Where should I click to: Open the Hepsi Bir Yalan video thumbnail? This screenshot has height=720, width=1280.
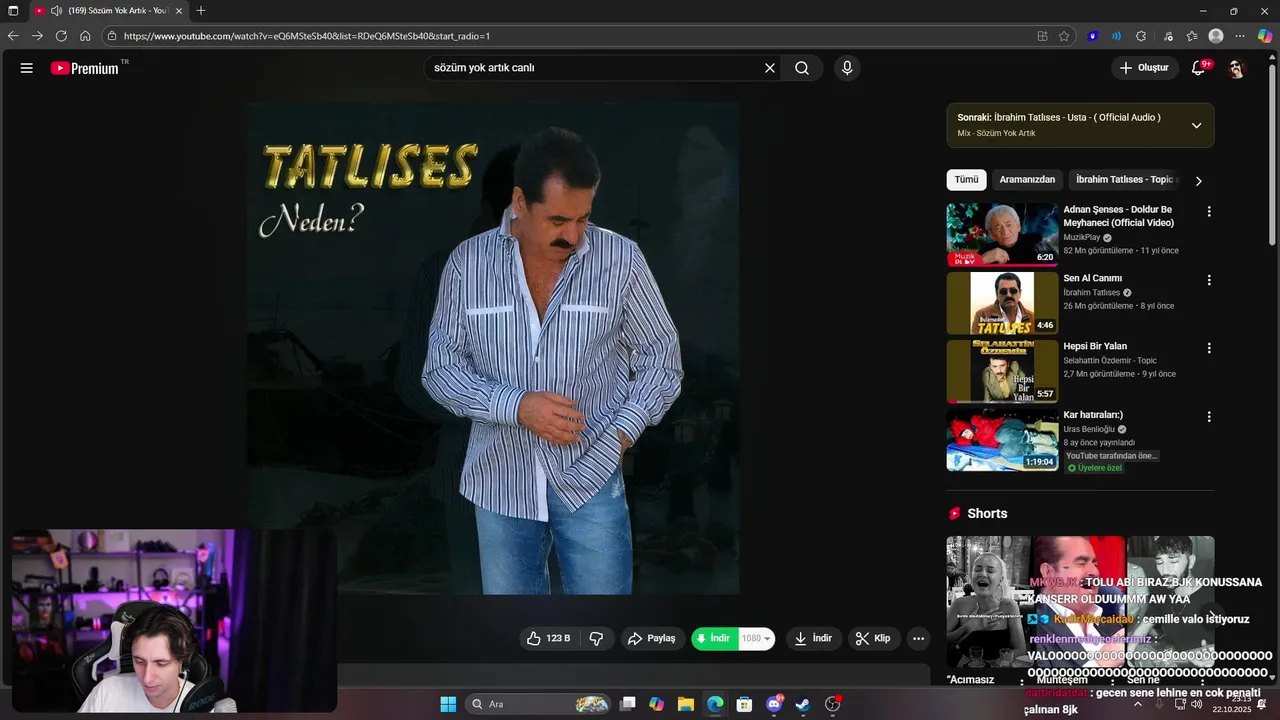(1002, 371)
